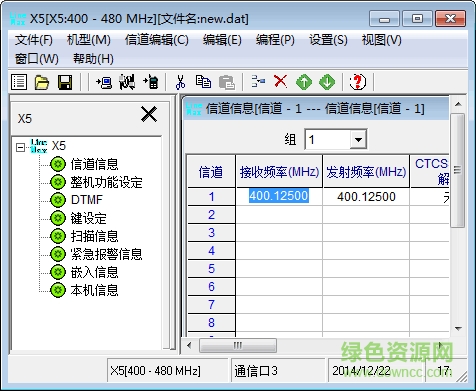Select channel row header 5
The image size is (476, 391).
(x=211, y=268)
